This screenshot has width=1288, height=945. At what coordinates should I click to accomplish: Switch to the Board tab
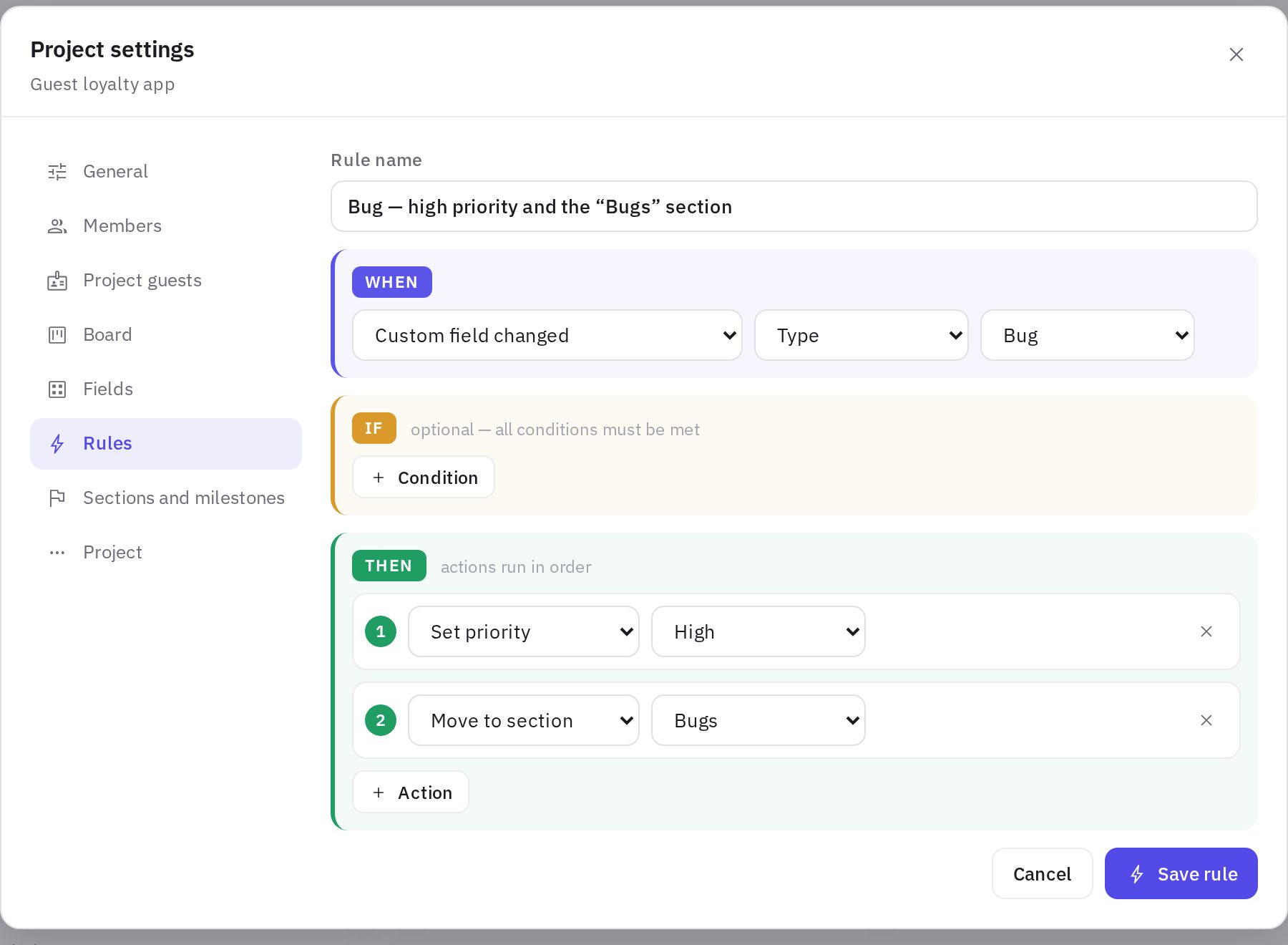point(166,335)
